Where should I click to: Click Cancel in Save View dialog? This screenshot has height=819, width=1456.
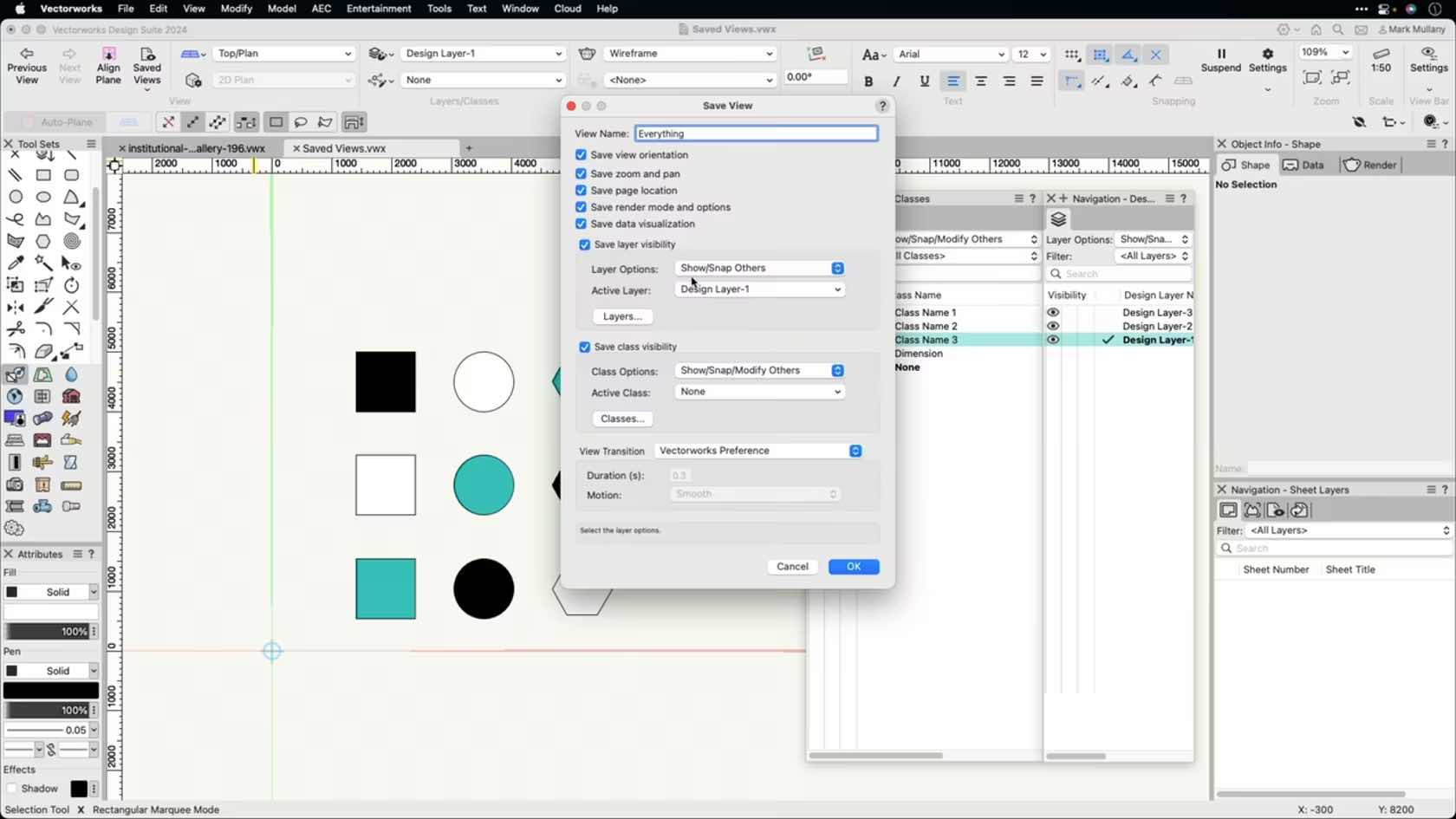[x=792, y=567]
